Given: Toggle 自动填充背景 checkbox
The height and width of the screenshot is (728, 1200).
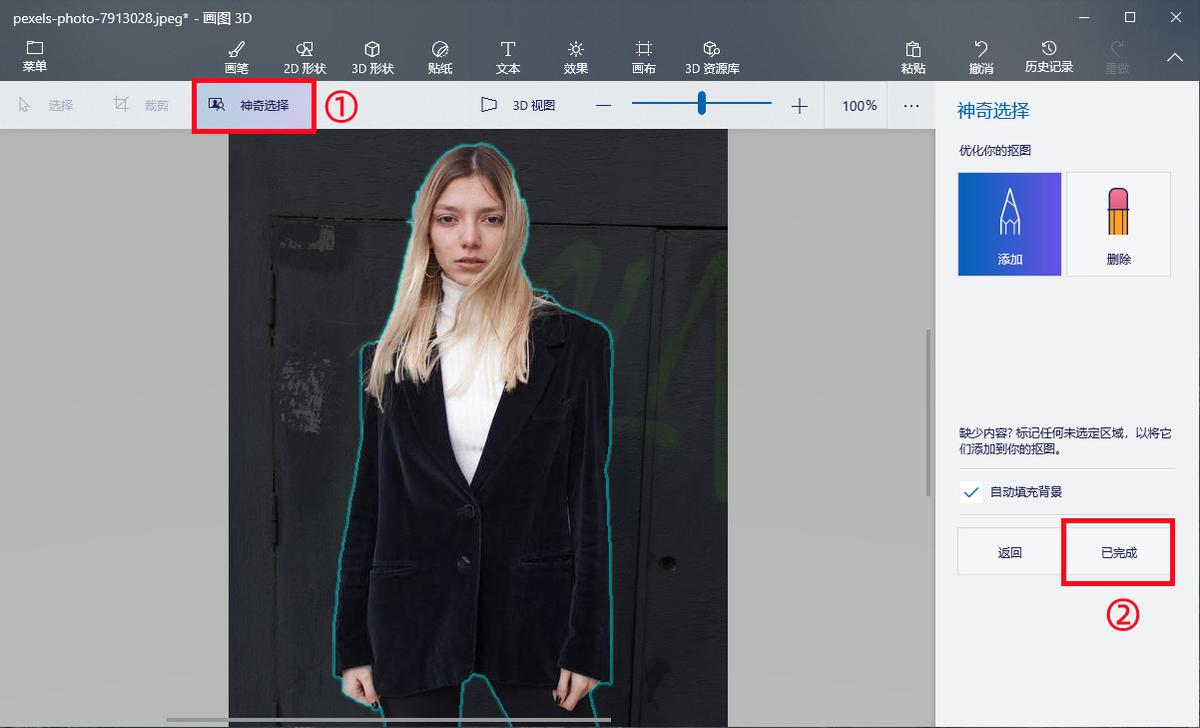Looking at the screenshot, I should [x=970, y=492].
